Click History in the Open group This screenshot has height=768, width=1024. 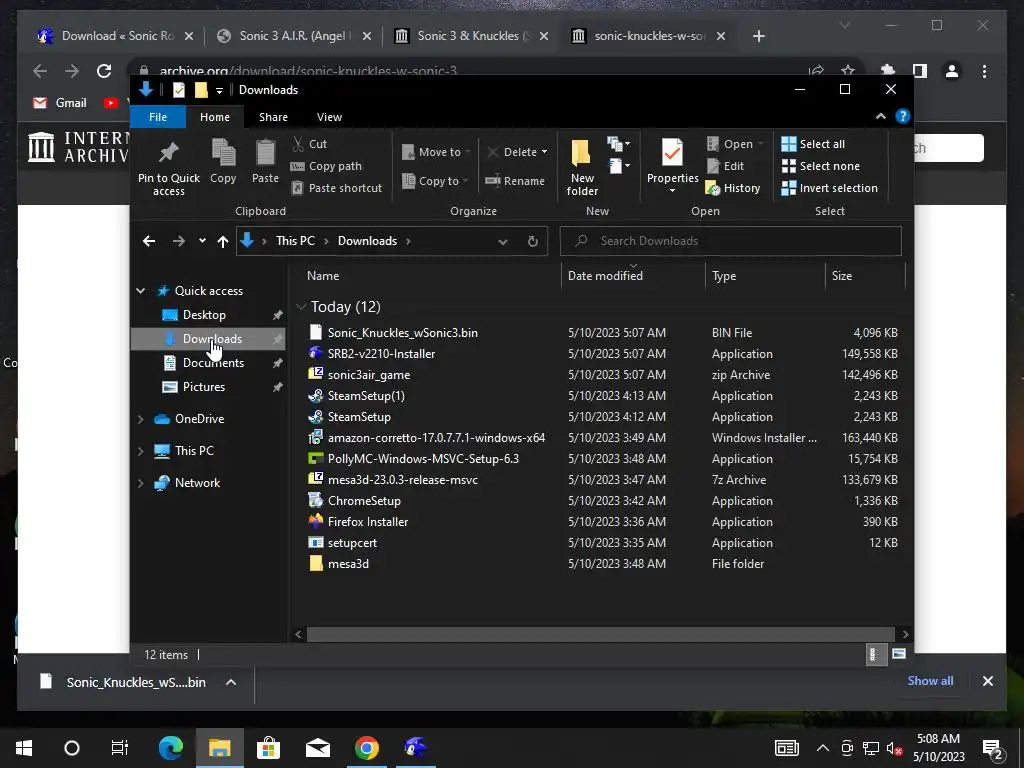click(x=733, y=188)
